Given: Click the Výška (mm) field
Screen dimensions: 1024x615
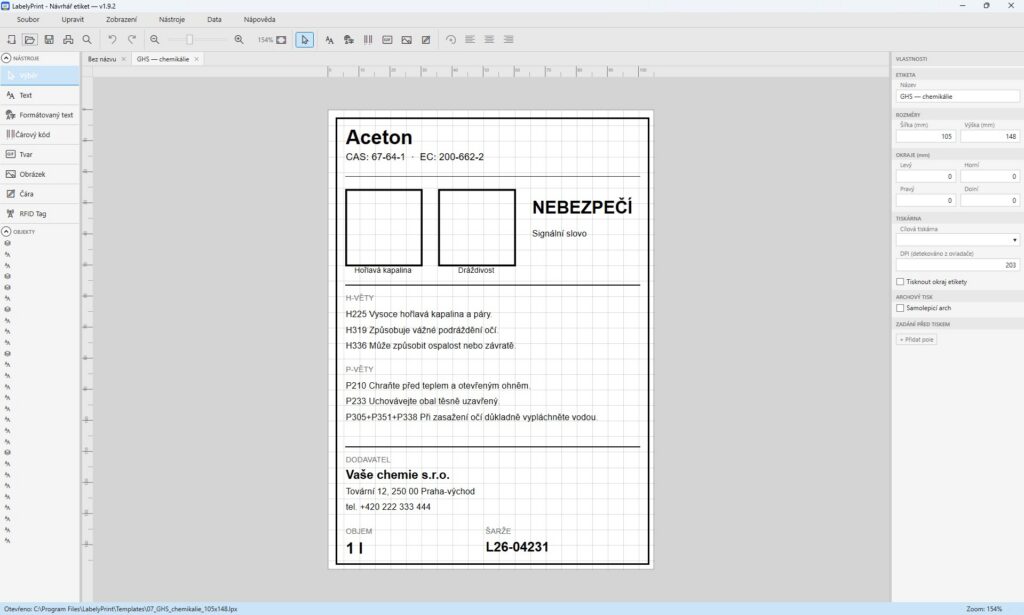Looking at the screenshot, I should pyautogui.click(x=990, y=136).
